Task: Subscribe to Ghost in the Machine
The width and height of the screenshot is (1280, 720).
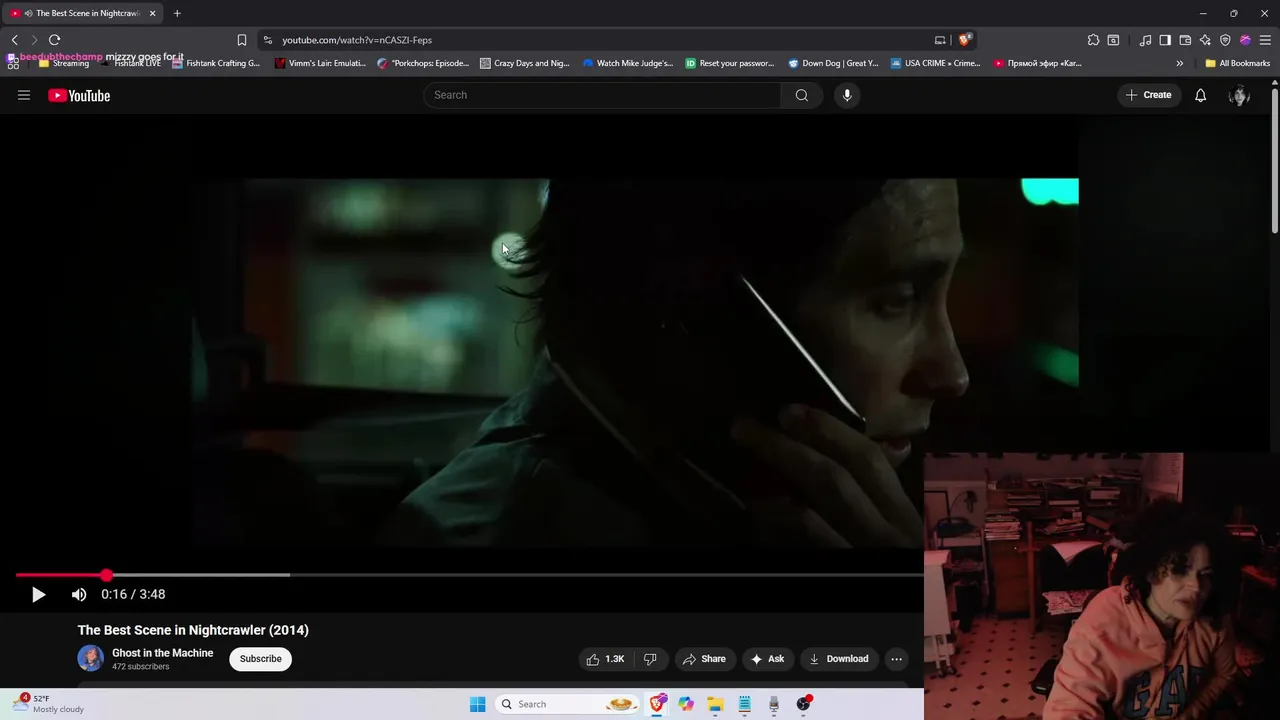Action: tap(260, 659)
